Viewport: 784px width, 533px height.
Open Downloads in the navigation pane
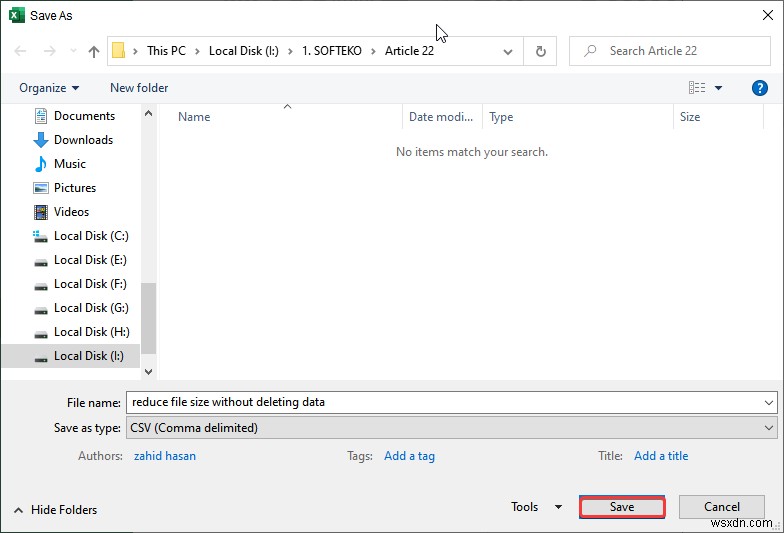tap(83, 140)
